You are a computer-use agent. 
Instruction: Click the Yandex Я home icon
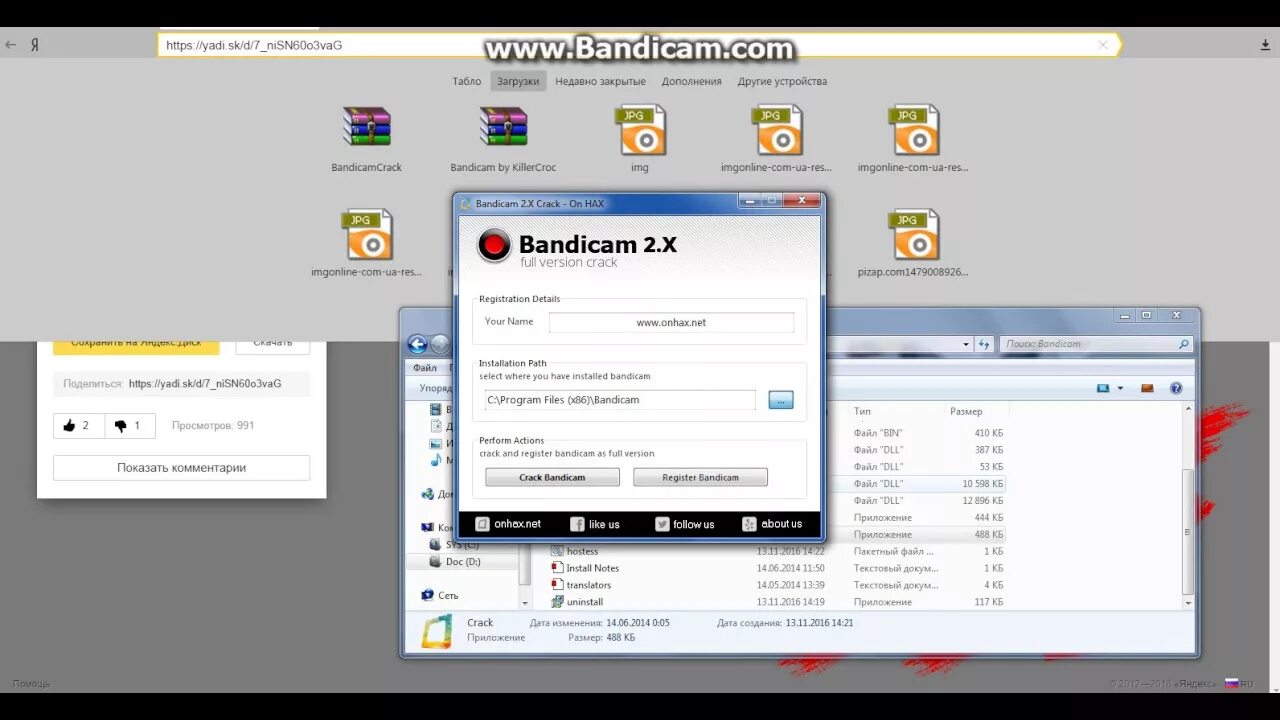pos(35,45)
